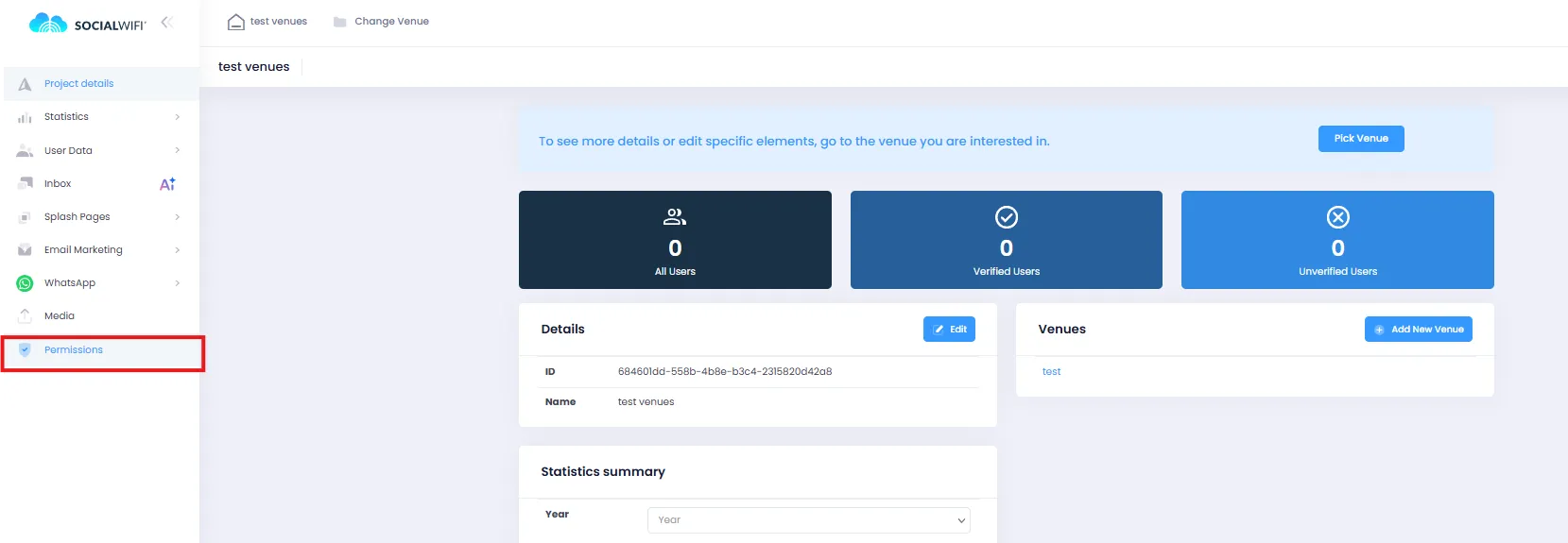Viewport: 1568px width, 543px height.
Task: Collapse the sidebar with double-chevron icon
Action: pos(166,22)
